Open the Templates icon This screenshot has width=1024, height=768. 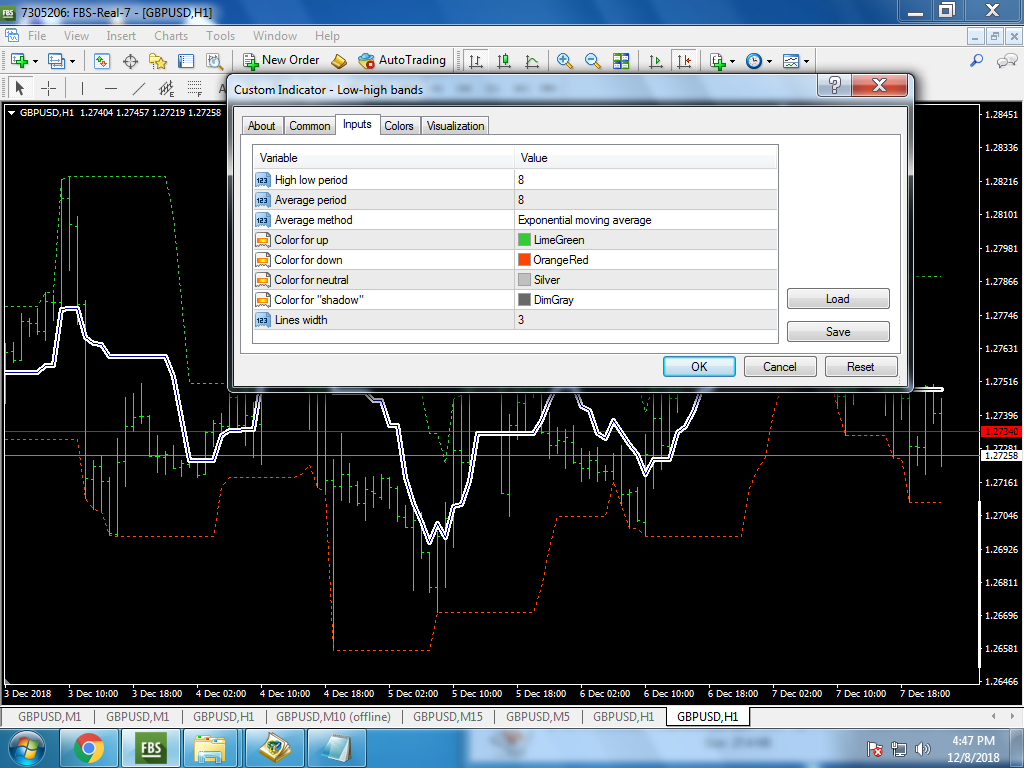[x=791, y=61]
